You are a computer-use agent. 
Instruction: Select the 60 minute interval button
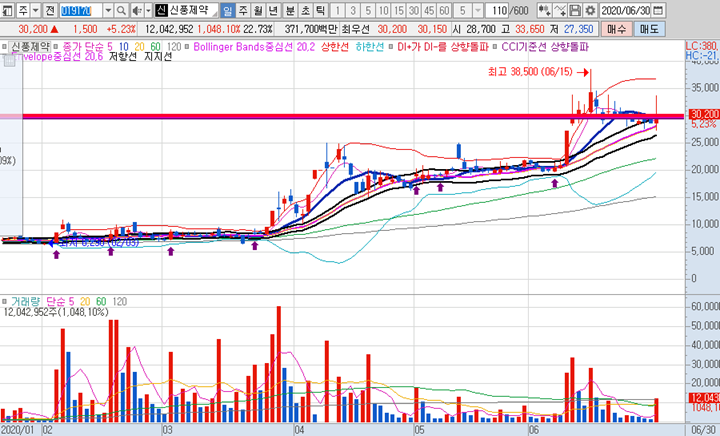[444, 10]
